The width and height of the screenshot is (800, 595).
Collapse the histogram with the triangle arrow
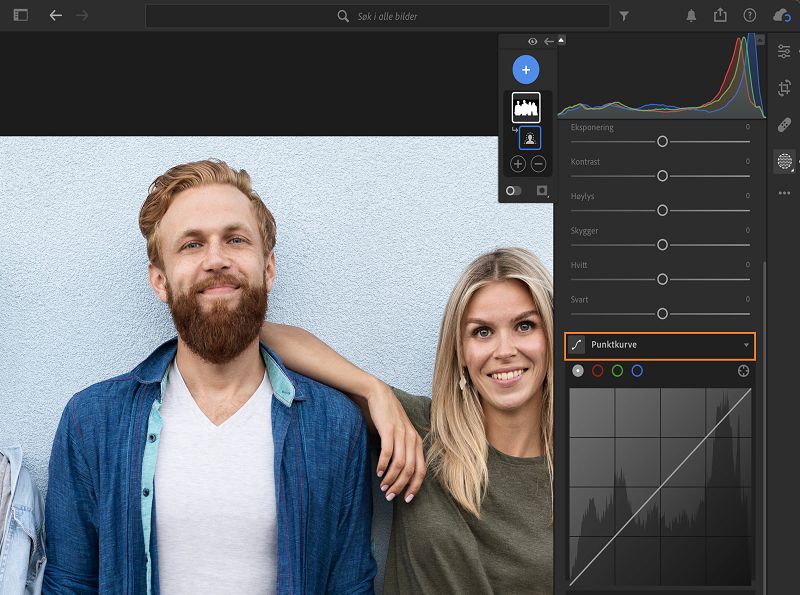point(561,41)
